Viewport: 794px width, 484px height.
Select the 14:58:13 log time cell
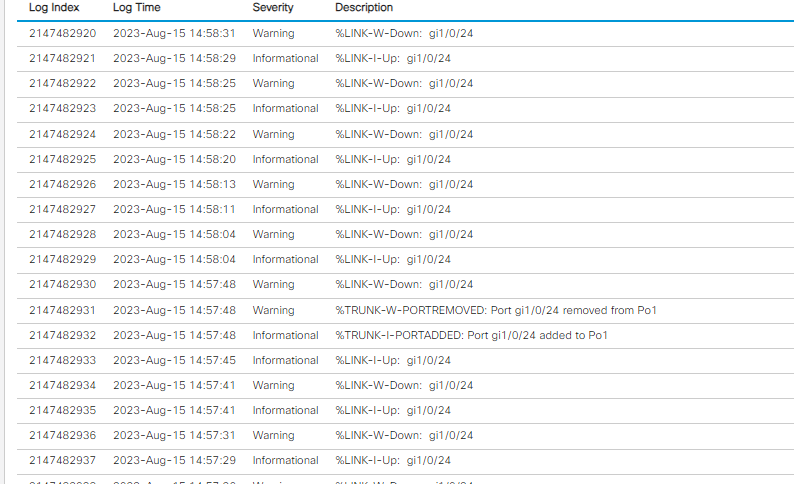click(174, 184)
